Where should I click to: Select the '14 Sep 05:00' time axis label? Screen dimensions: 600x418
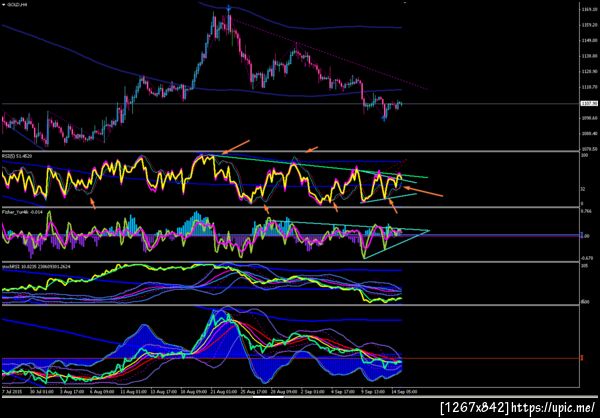406,392
